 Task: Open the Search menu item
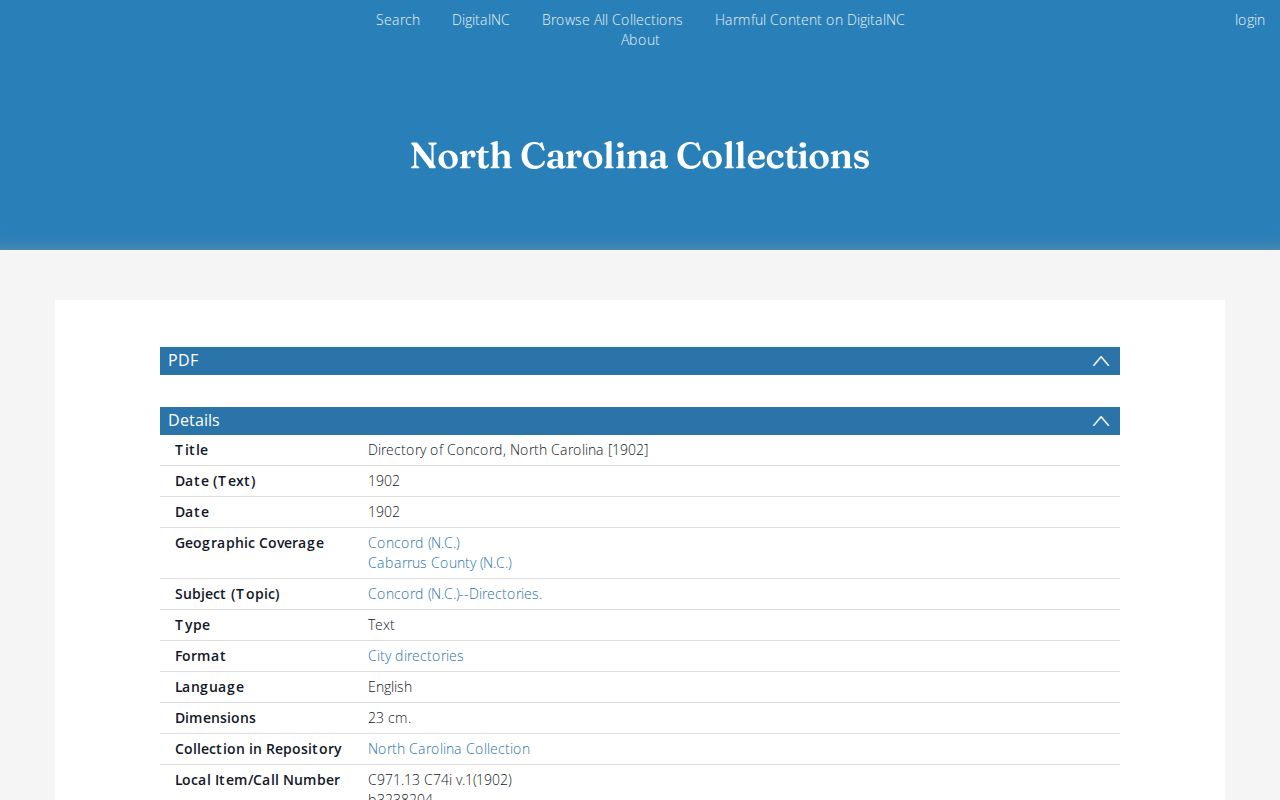point(398,20)
